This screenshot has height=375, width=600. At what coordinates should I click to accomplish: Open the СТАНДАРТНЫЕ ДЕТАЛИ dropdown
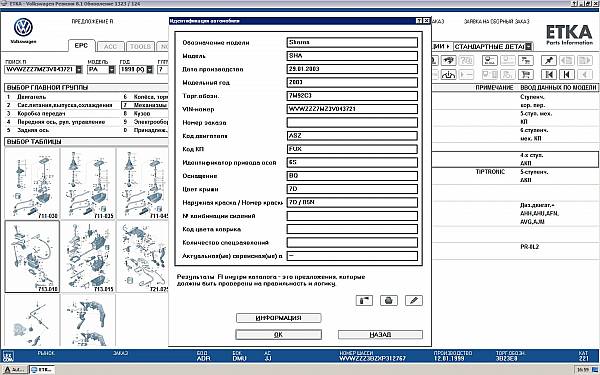click(x=528, y=47)
